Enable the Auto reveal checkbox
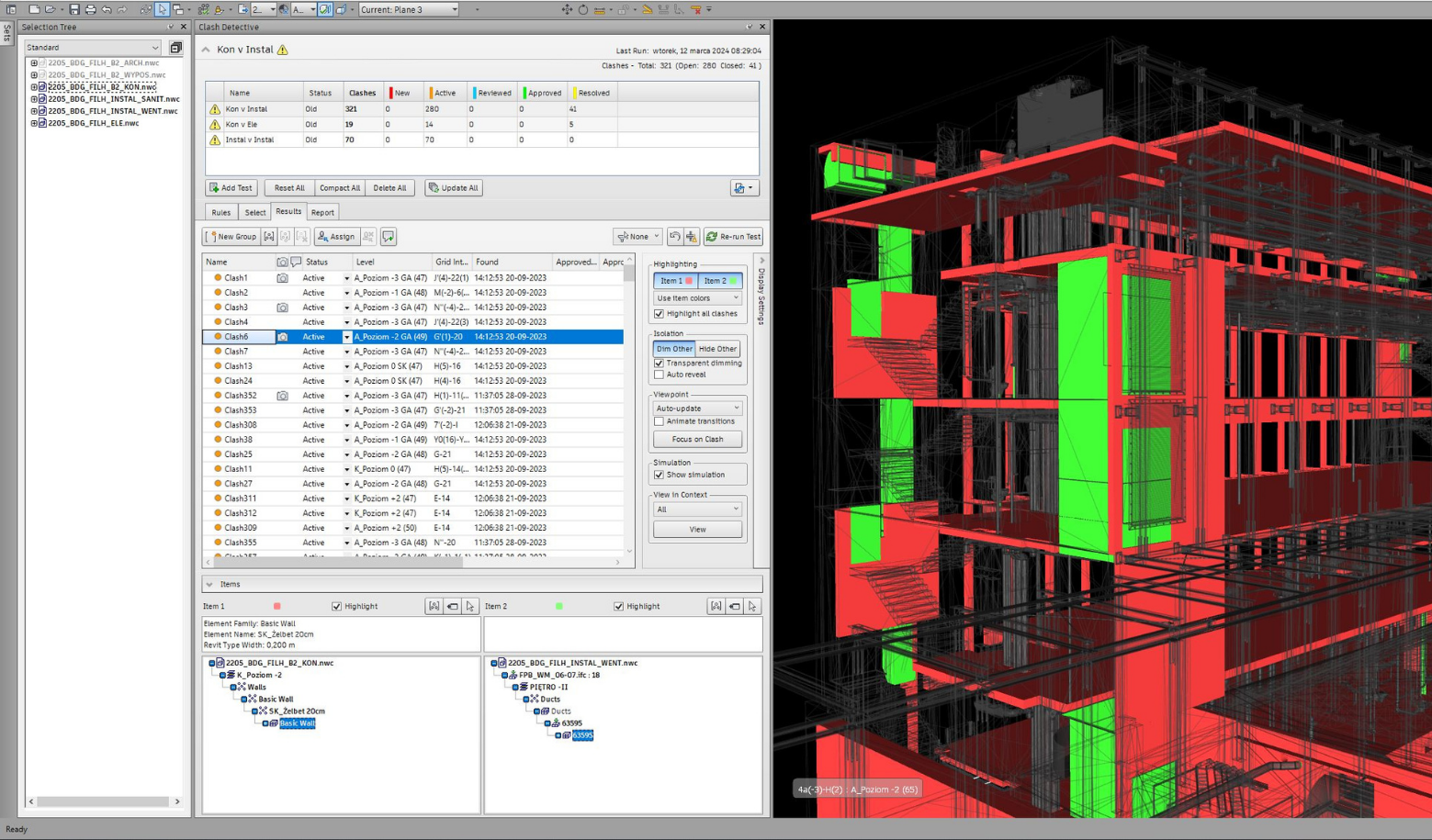 click(659, 375)
